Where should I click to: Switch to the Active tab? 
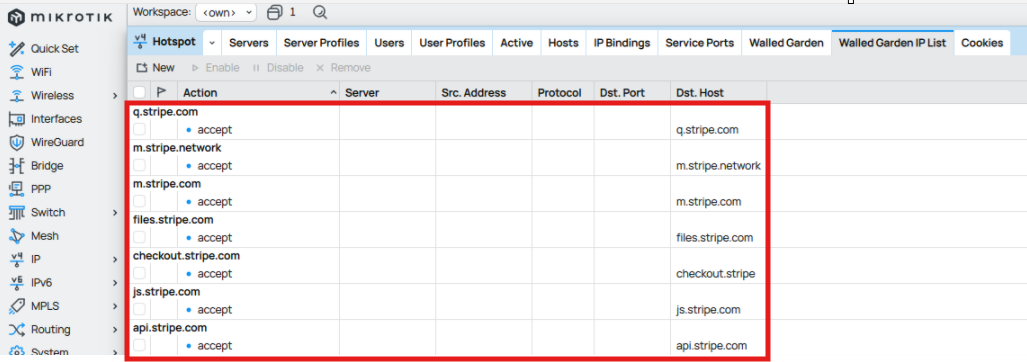(516, 43)
